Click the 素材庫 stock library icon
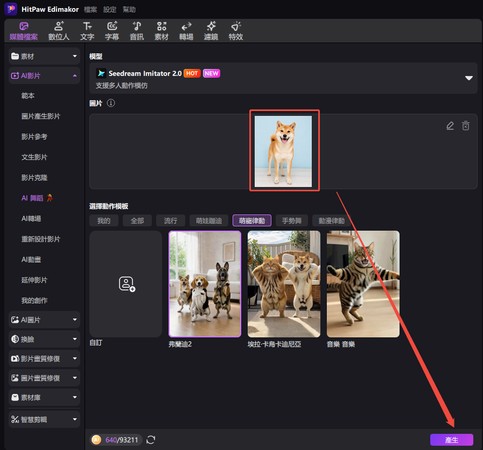Screen dimensions: 483x450 click(15, 397)
